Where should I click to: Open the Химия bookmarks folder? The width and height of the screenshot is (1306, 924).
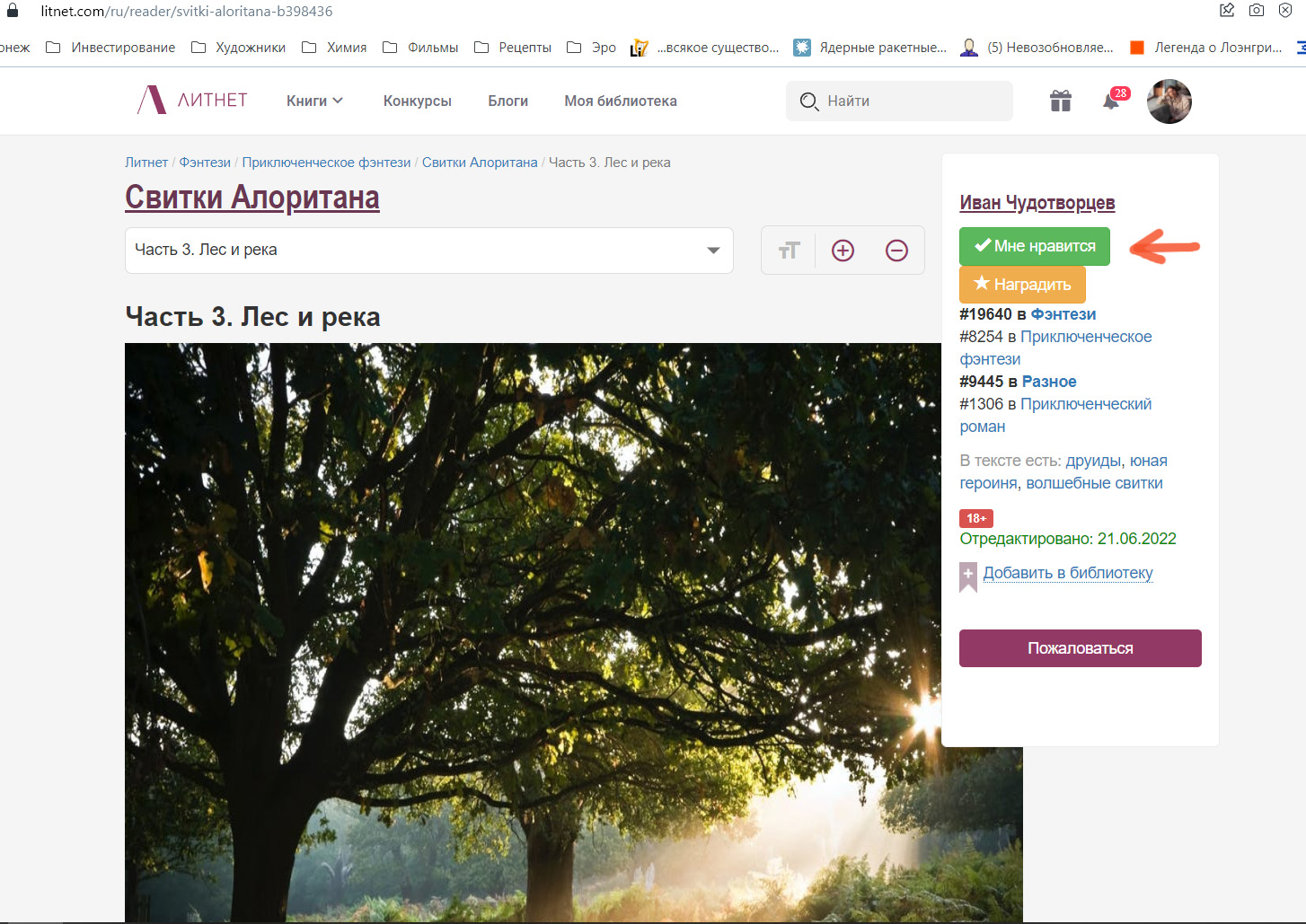click(x=335, y=48)
